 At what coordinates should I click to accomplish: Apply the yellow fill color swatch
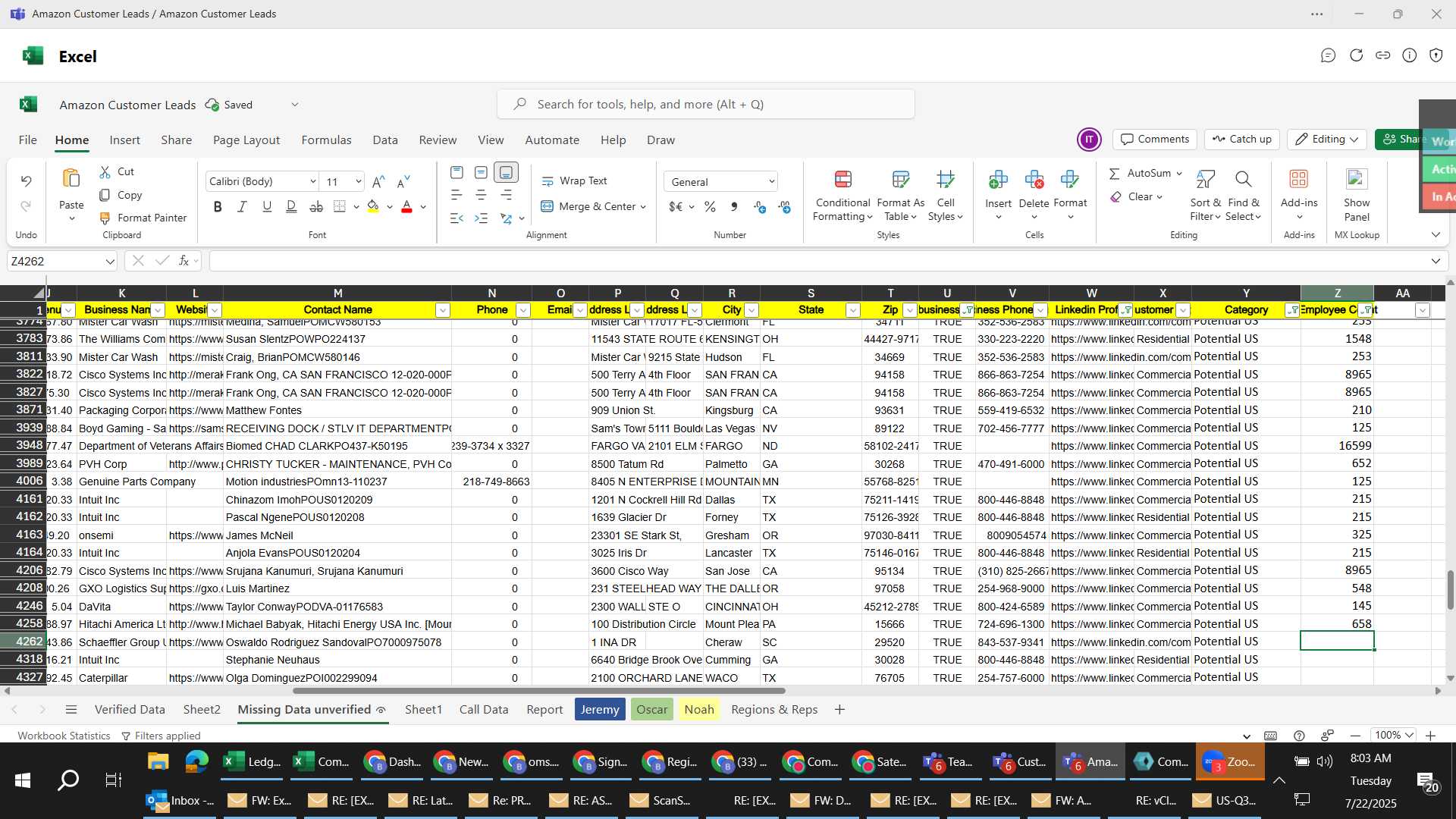click(x=372, y=206)
